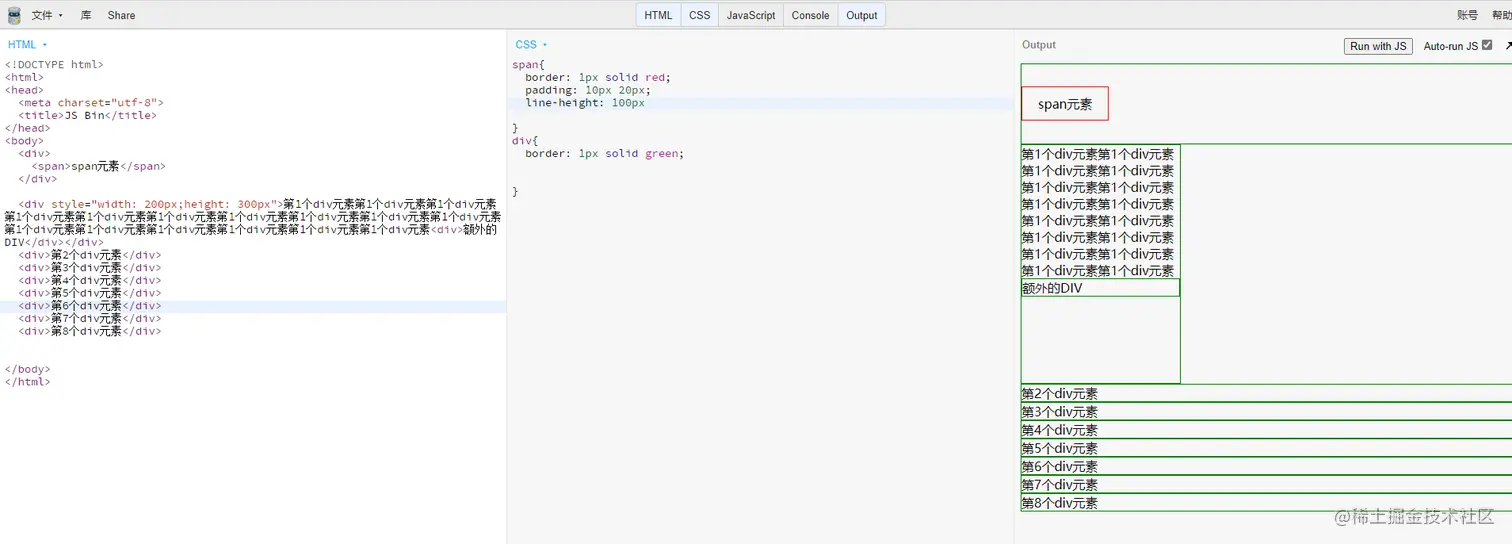Image resolution: width=1512 pixels, height=544 pixels.
Task: Open the 库 menu
Action: 86,15
